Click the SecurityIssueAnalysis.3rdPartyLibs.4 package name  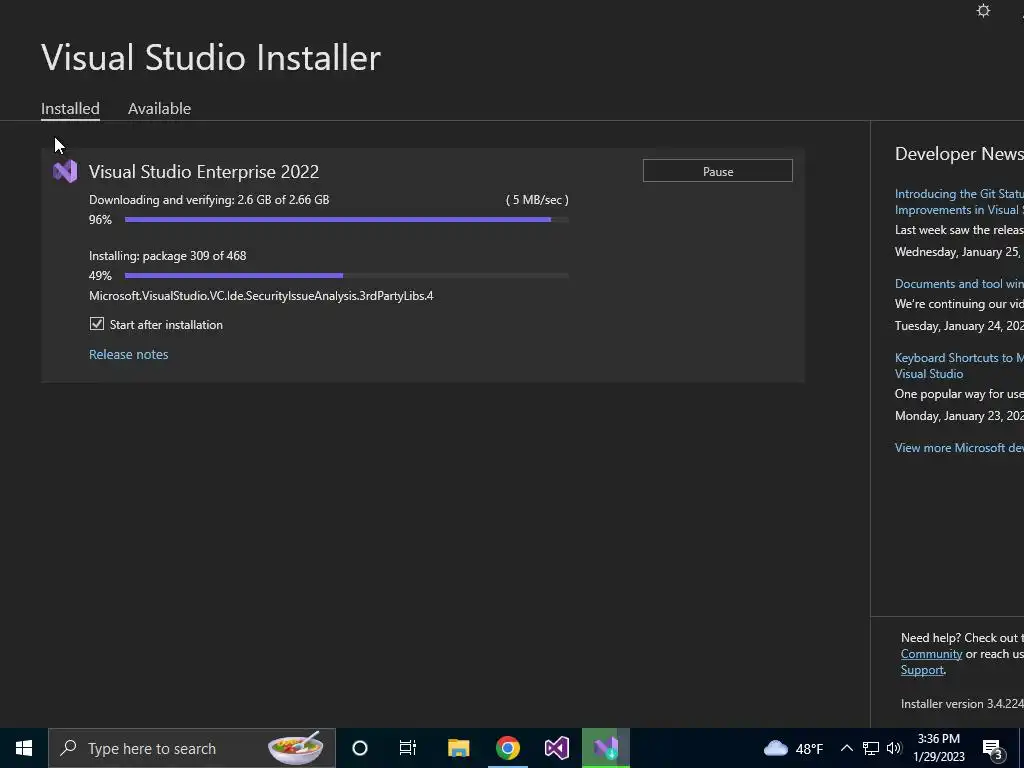261,296
